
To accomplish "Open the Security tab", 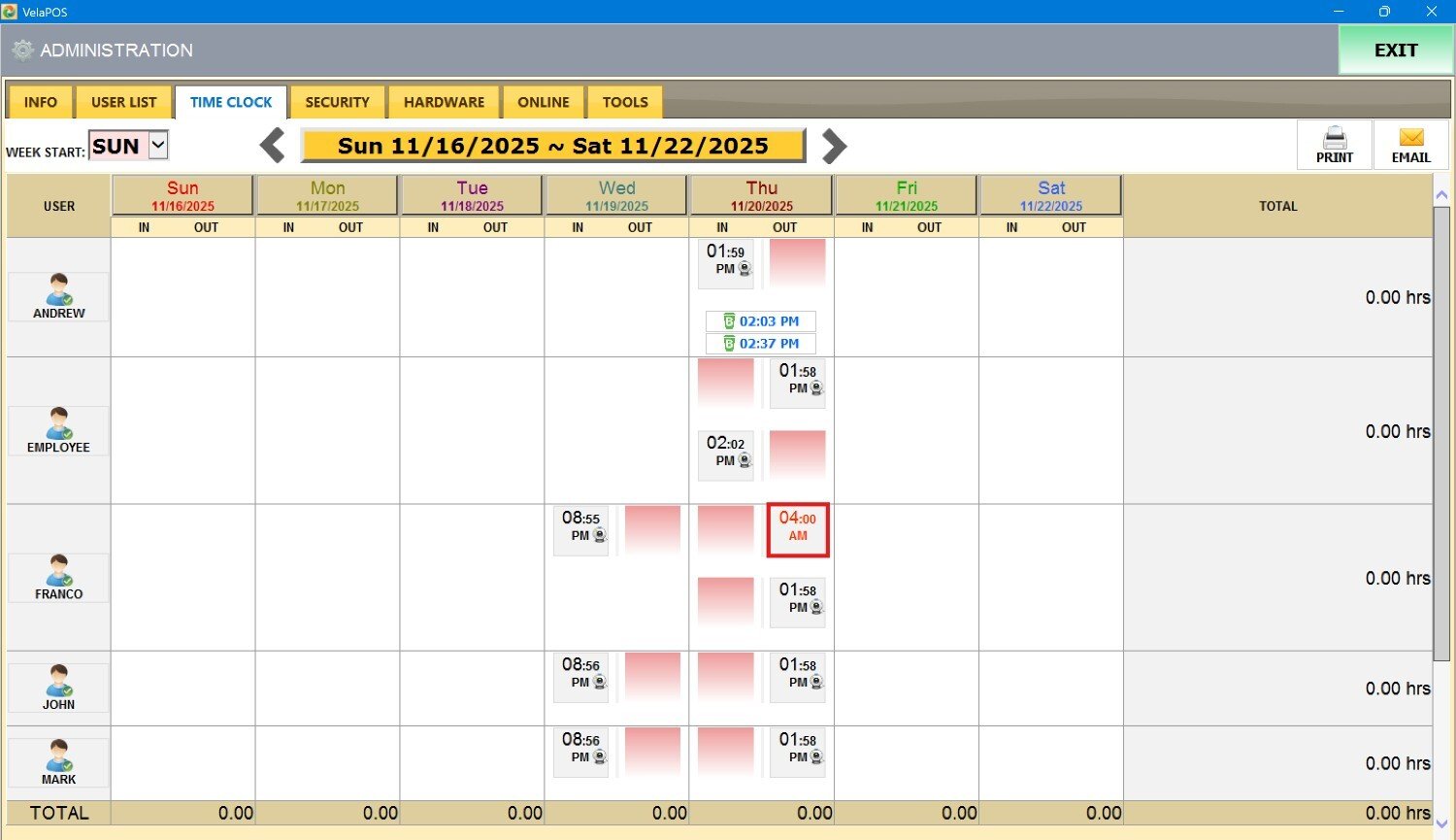I will [x=337, y=102].
